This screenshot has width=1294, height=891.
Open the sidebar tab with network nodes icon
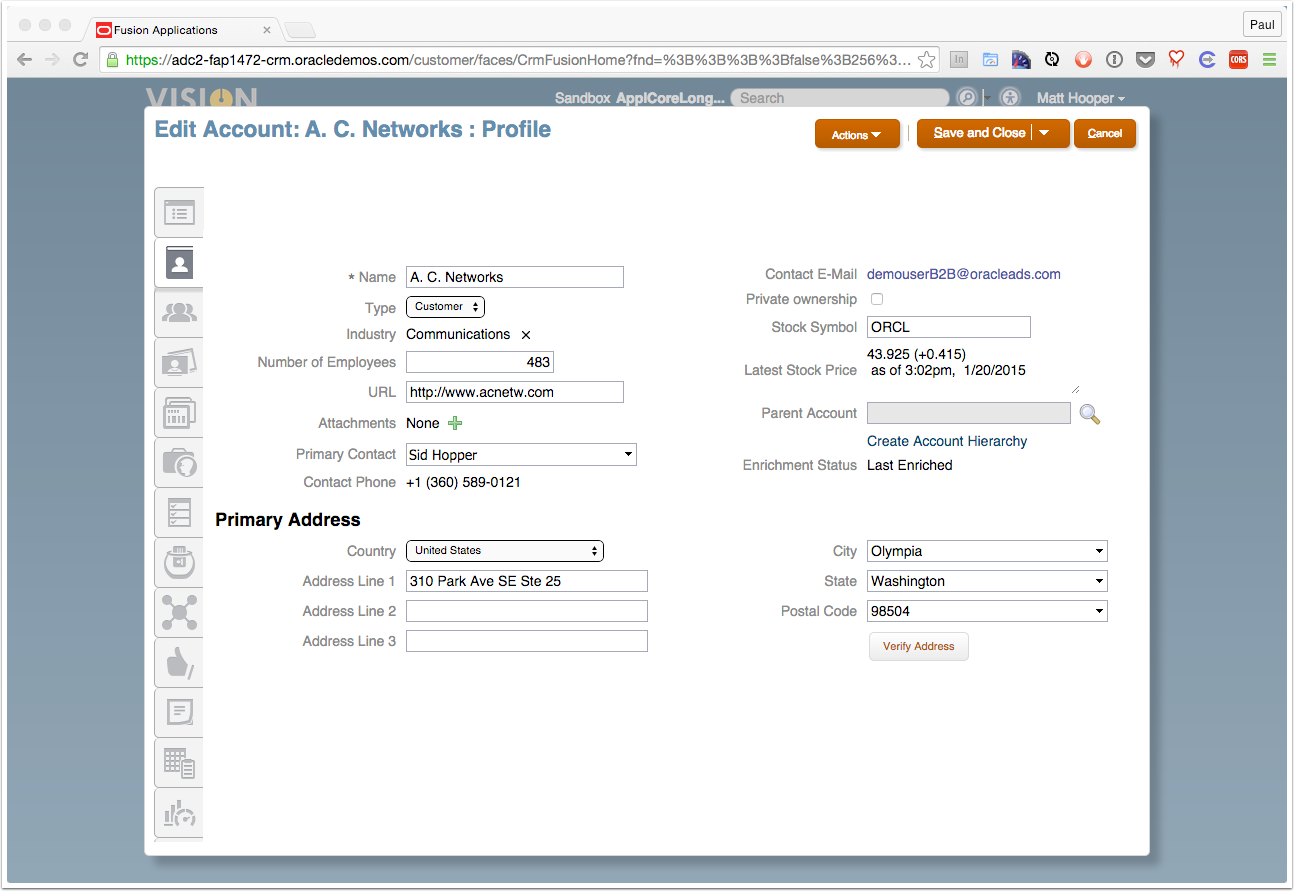[179, 613]
